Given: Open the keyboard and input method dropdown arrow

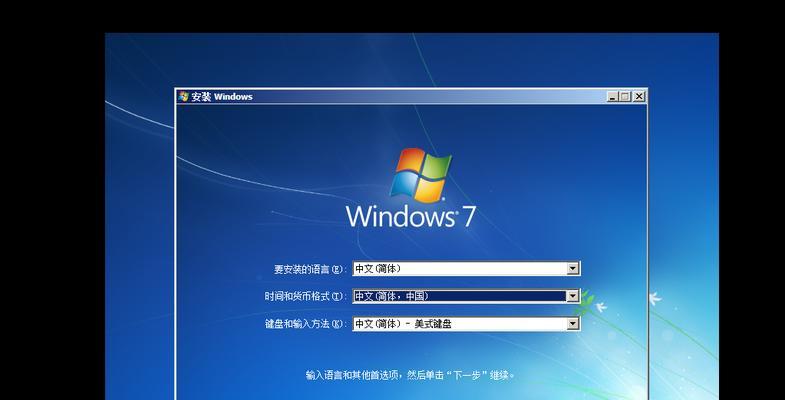Looking at the screenshot, I should coord(573,324).
